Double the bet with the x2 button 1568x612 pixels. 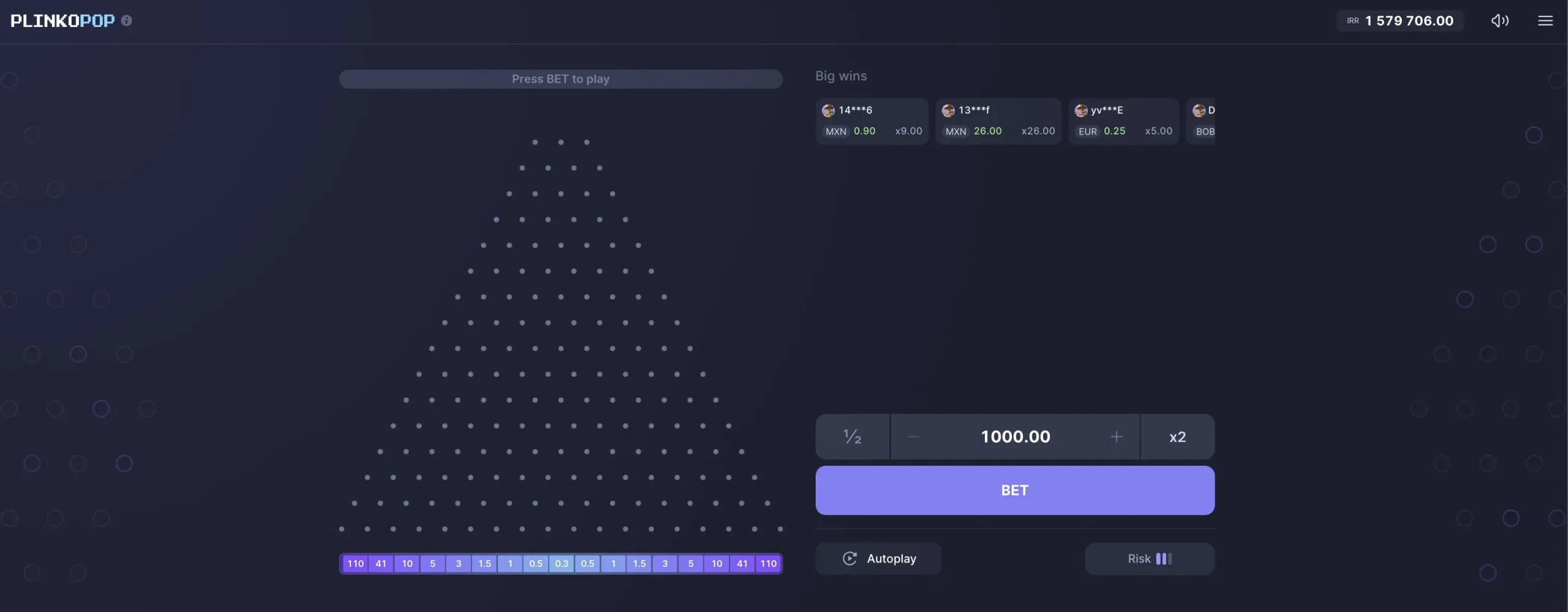(x=1177, y=436)
